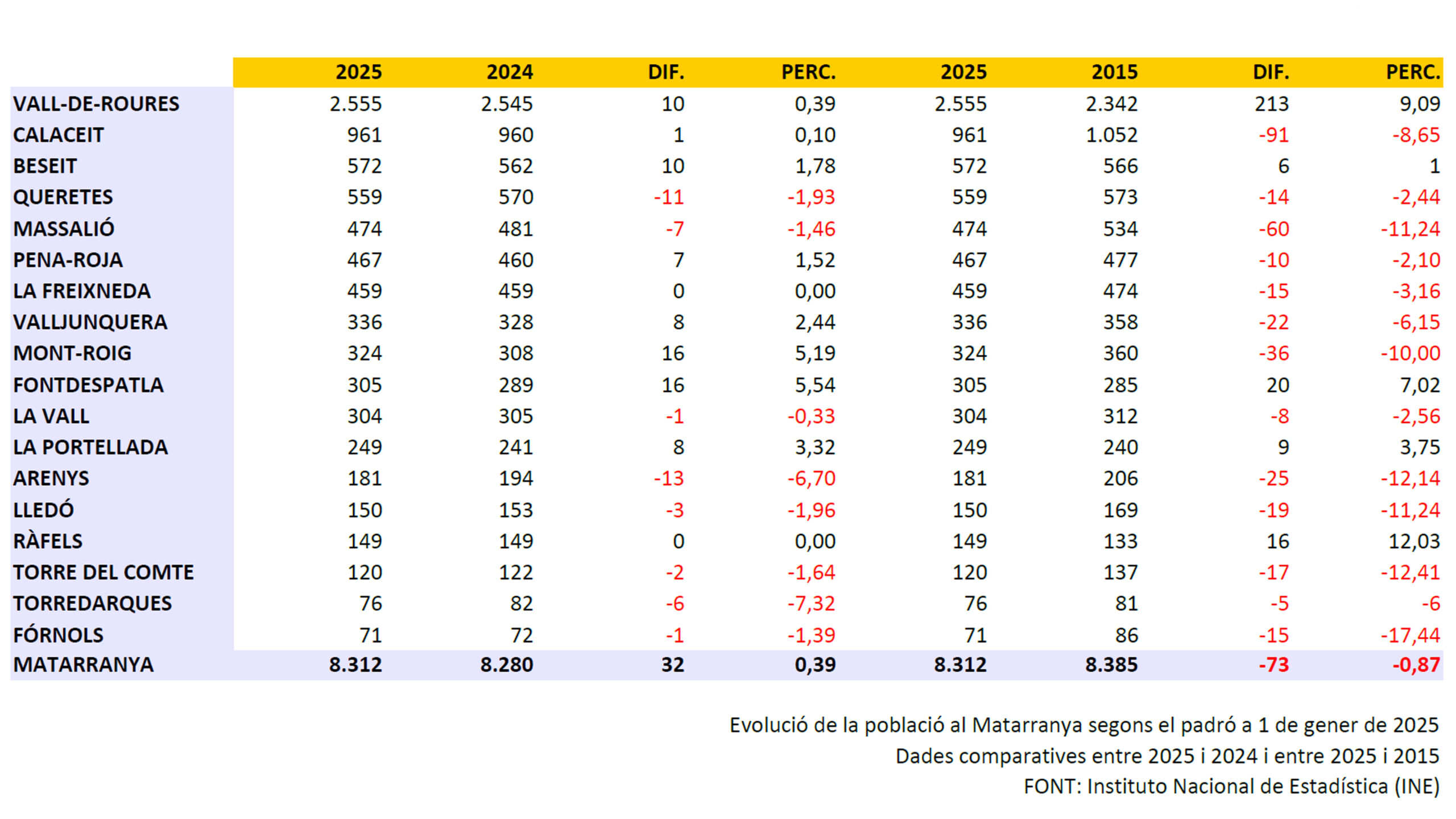Click the 2024 column header
The width and height of the screenshot is (1456, 819).
tap(510, 72)
